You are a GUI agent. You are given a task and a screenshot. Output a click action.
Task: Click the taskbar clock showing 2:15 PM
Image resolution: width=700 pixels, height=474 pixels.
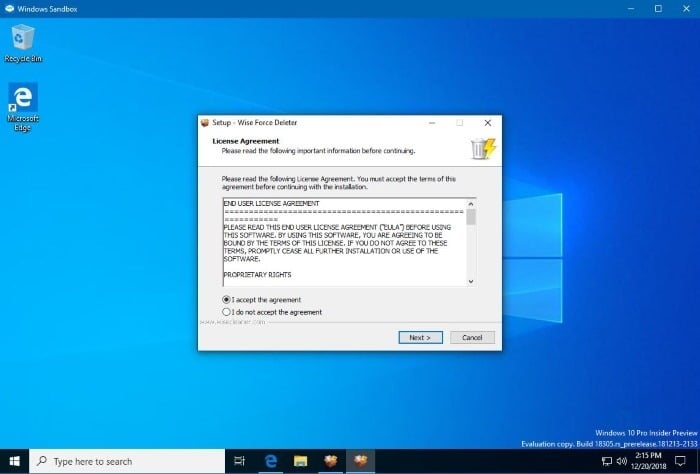click(648, 461)
